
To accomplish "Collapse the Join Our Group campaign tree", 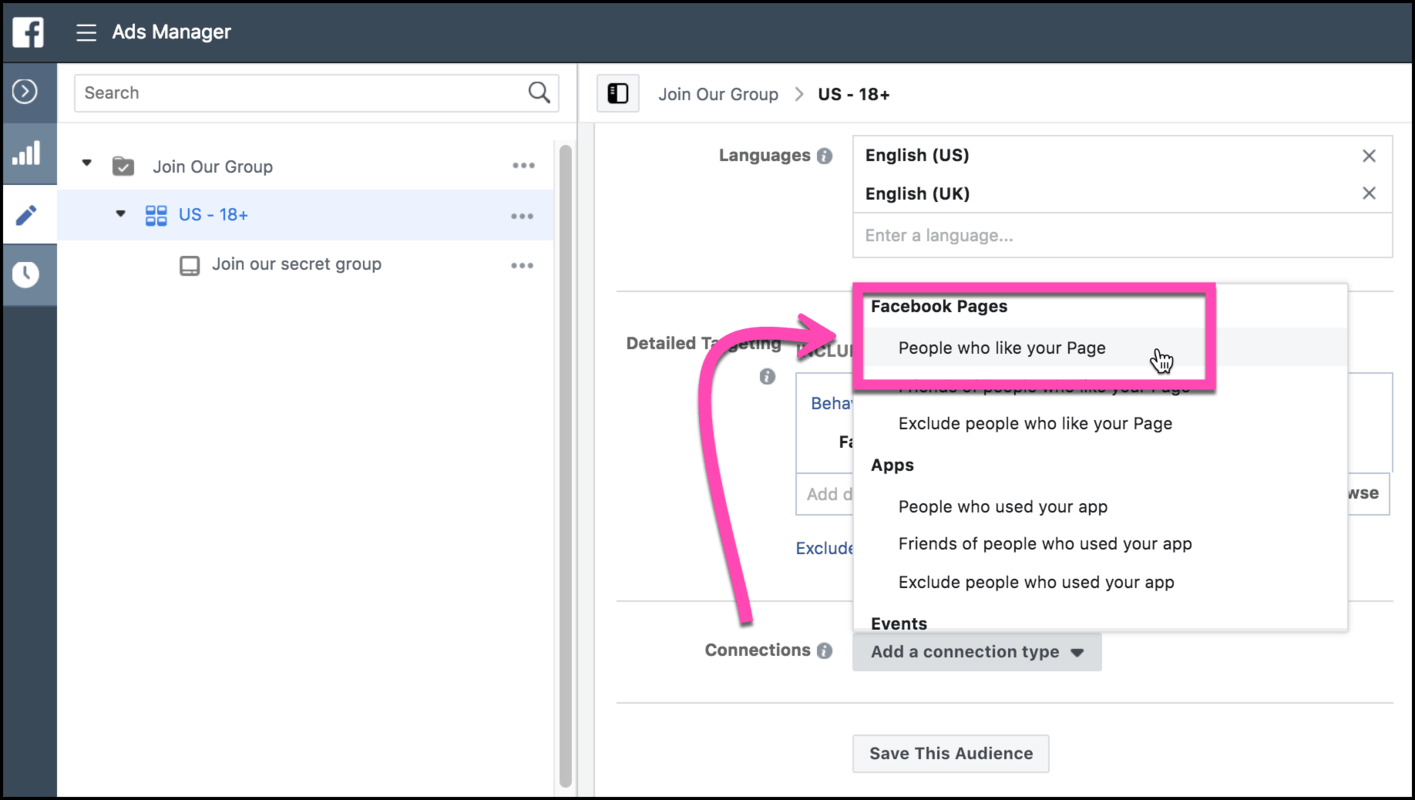I will (87, 163).
